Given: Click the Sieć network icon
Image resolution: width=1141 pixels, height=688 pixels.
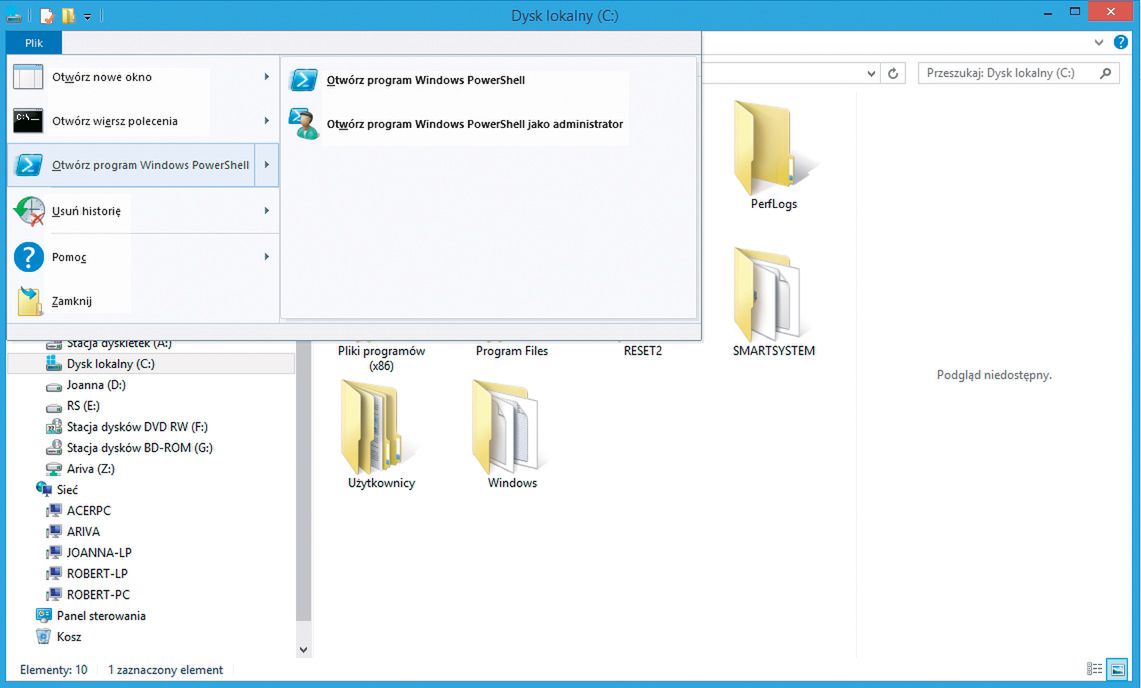Looking at the screenshot, I should (x=44, y=489).
